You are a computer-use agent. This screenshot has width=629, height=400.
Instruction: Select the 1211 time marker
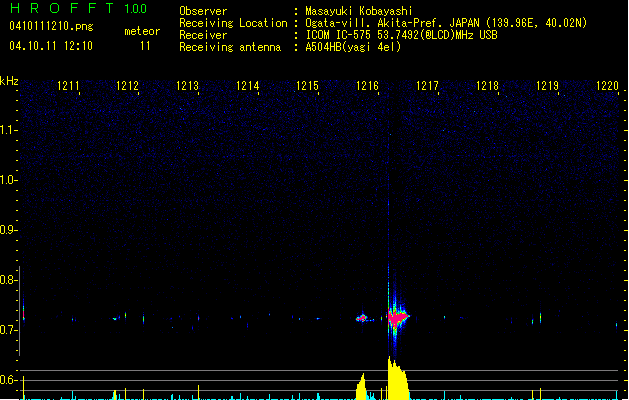click(69, 87)
